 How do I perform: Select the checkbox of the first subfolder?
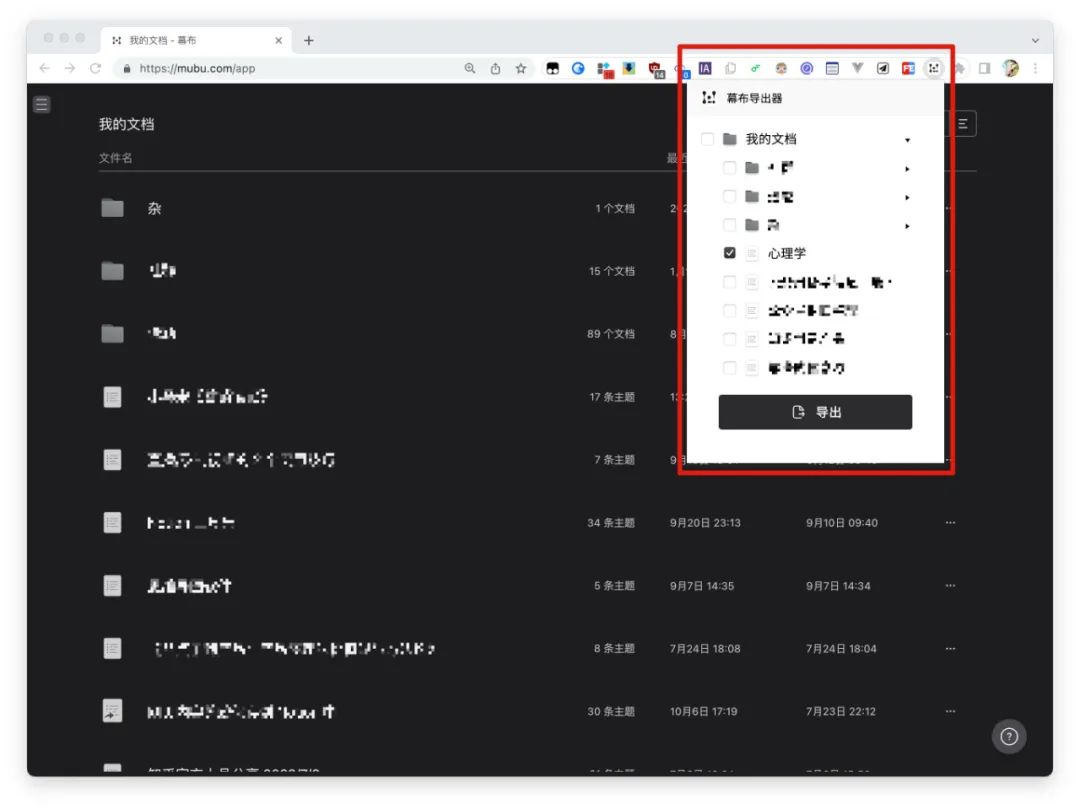pos(729,168)
